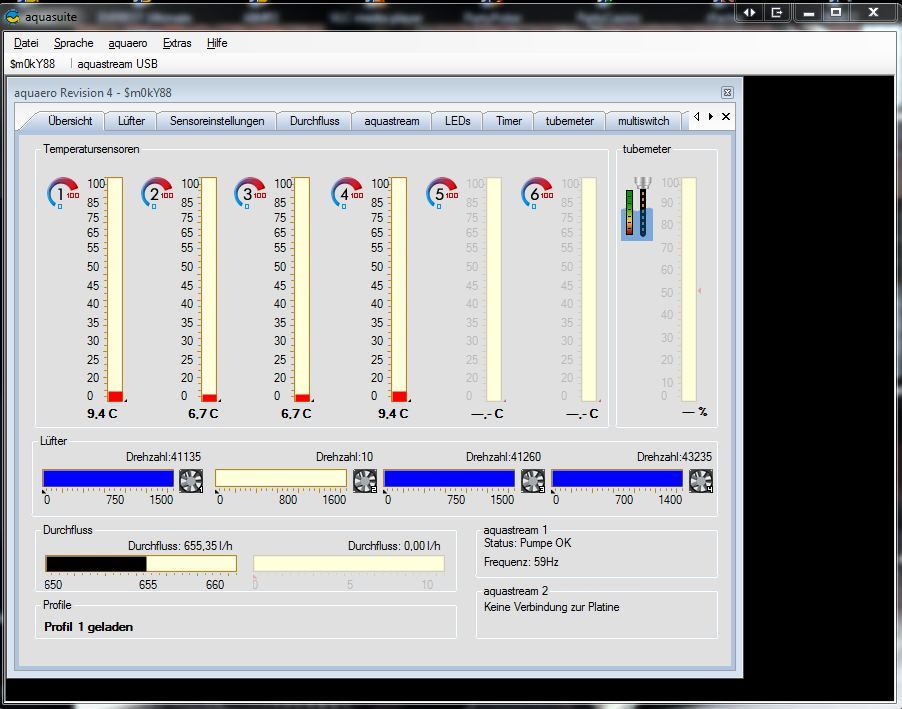This screenshot has height=709, width=902.
Task: Click the tubemeter level icon
Action: coord(637,208)
